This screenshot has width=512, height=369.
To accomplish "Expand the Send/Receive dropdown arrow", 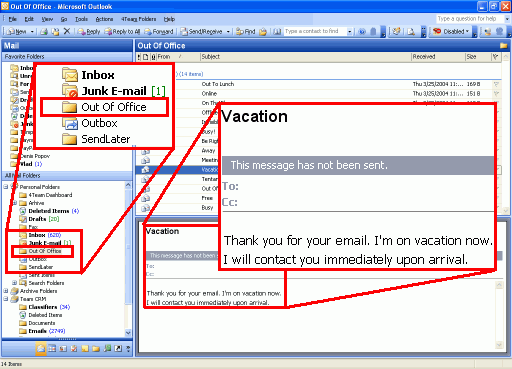I will pyautogui.click(x=228, y=32).
